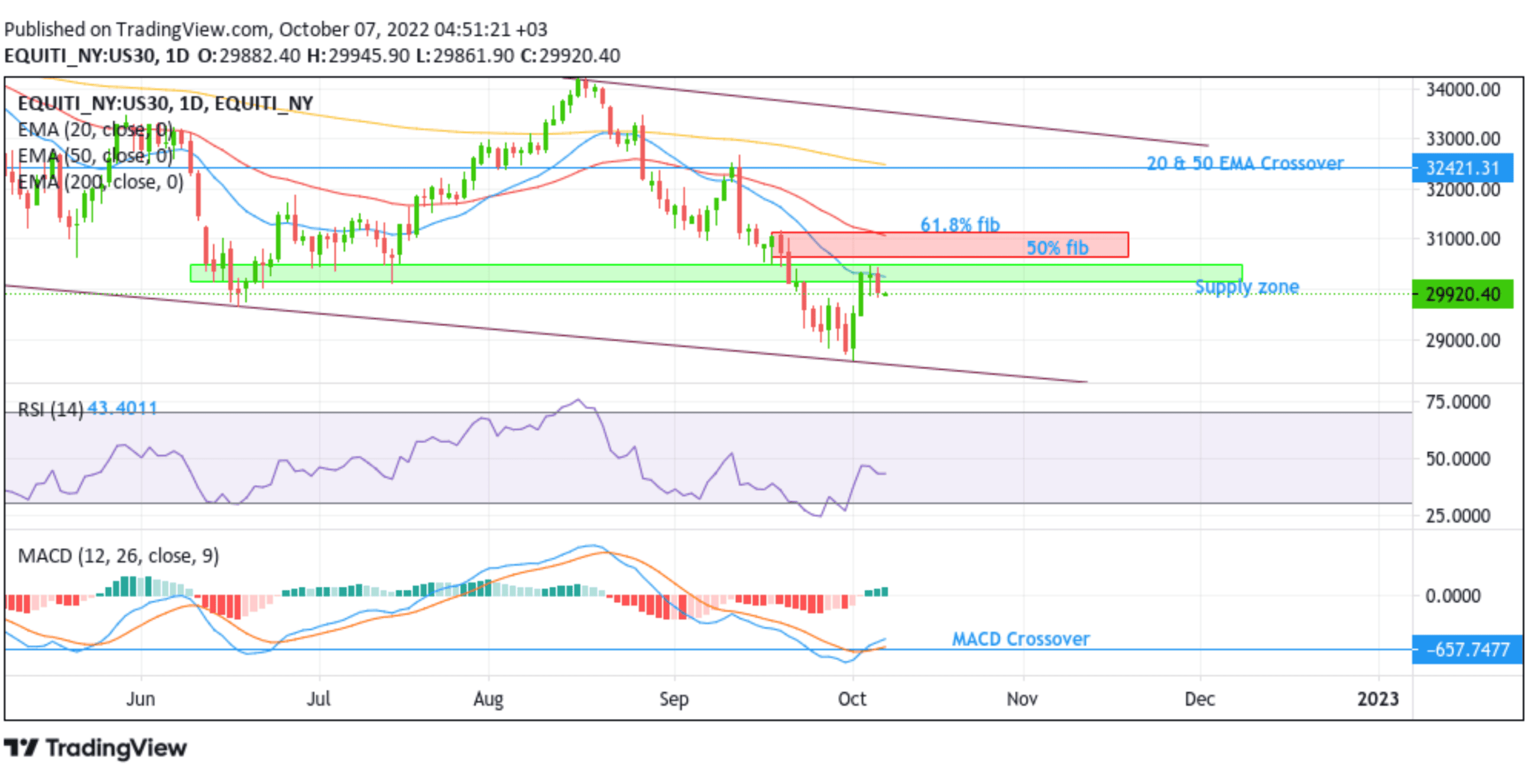Image resolution: width=1528 pixels, height=784 pixels.
Task: Click the 50% fib annotation
Action: (x=1057, y=247)
